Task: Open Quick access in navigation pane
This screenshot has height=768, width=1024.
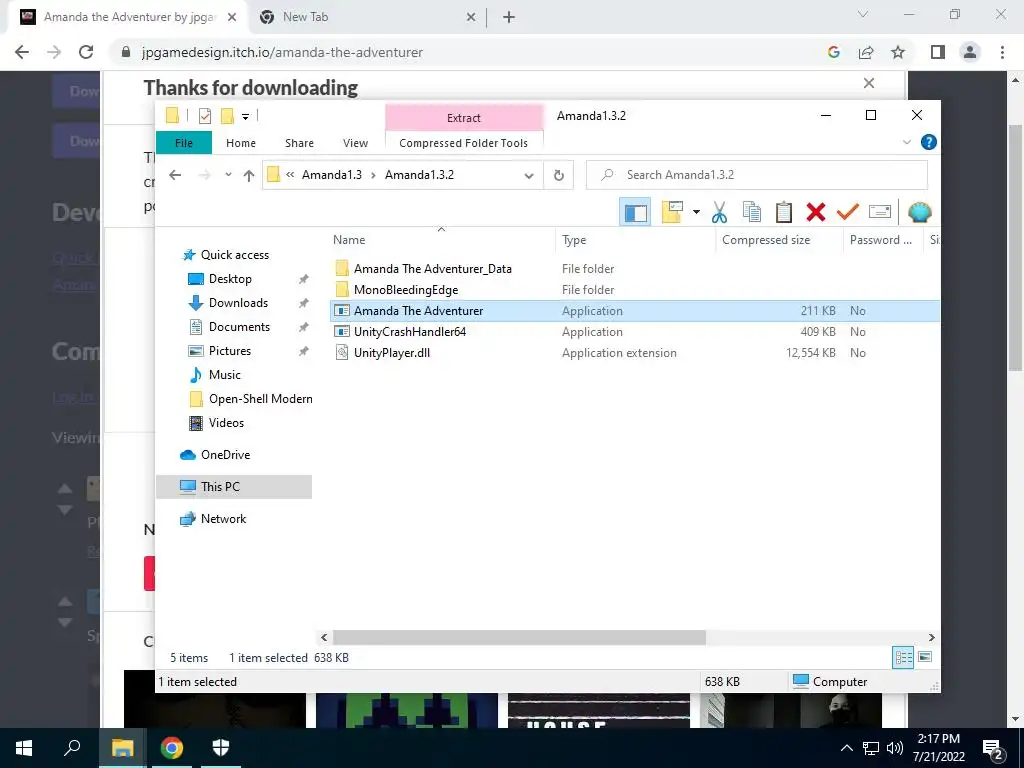Action: tap(234, 255)
